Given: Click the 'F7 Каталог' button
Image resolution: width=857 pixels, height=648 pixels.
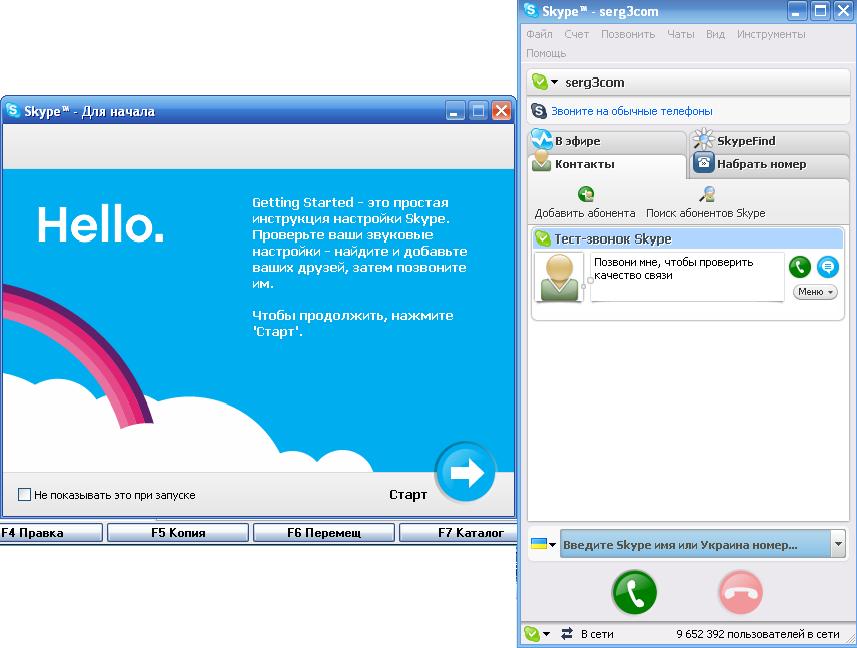Looking at the screenshot, I should tap(458, 533).
